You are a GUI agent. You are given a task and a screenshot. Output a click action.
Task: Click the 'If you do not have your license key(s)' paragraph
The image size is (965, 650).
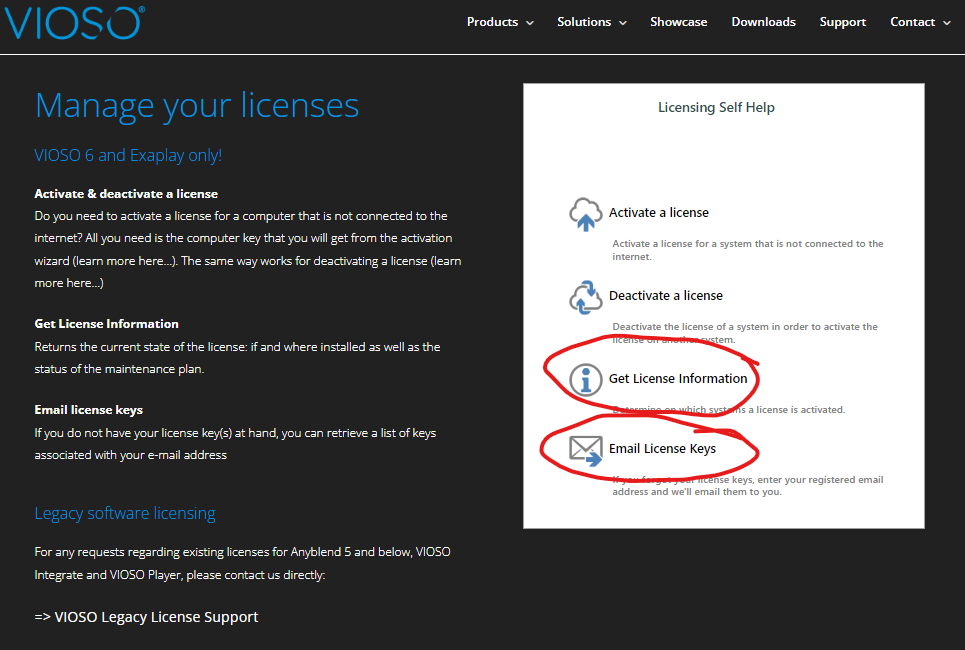pos(235,444)
